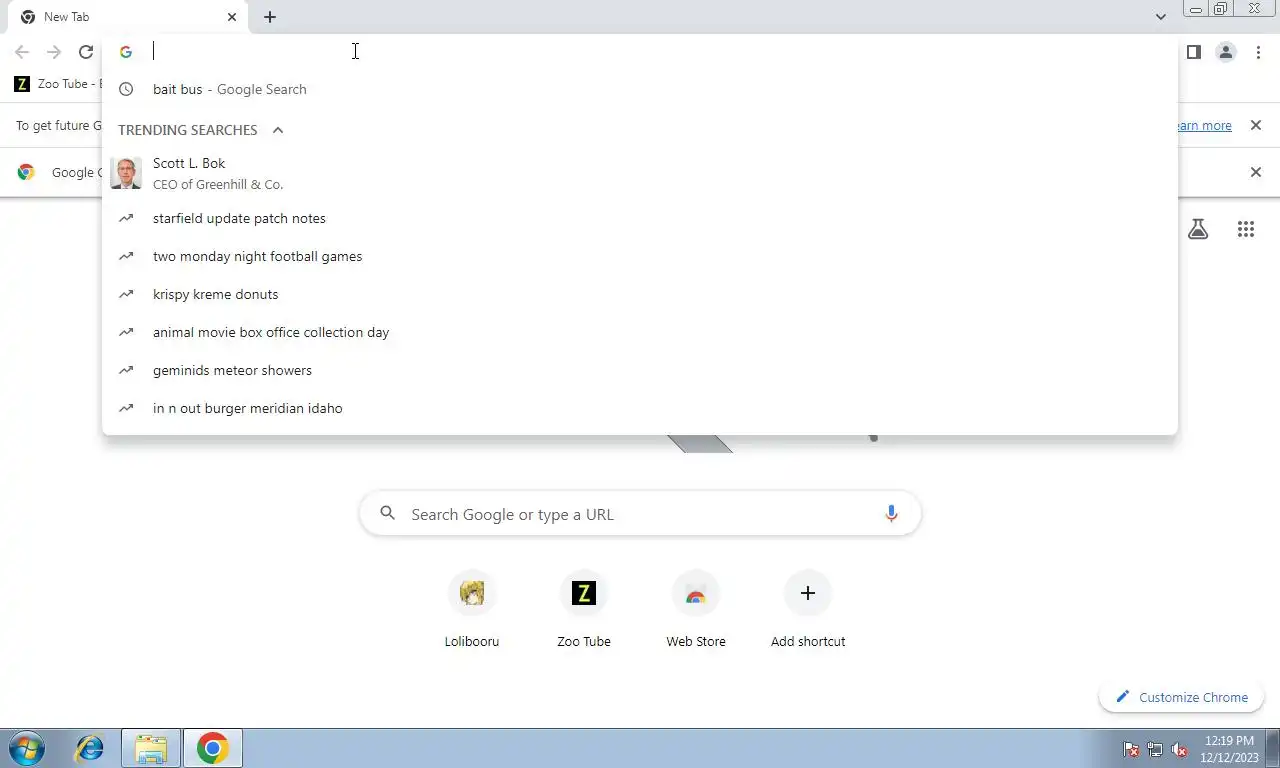Select in n out burger meridian idaho
Viewport: 1280px width, 768px height.
click(x=640, y=408)
